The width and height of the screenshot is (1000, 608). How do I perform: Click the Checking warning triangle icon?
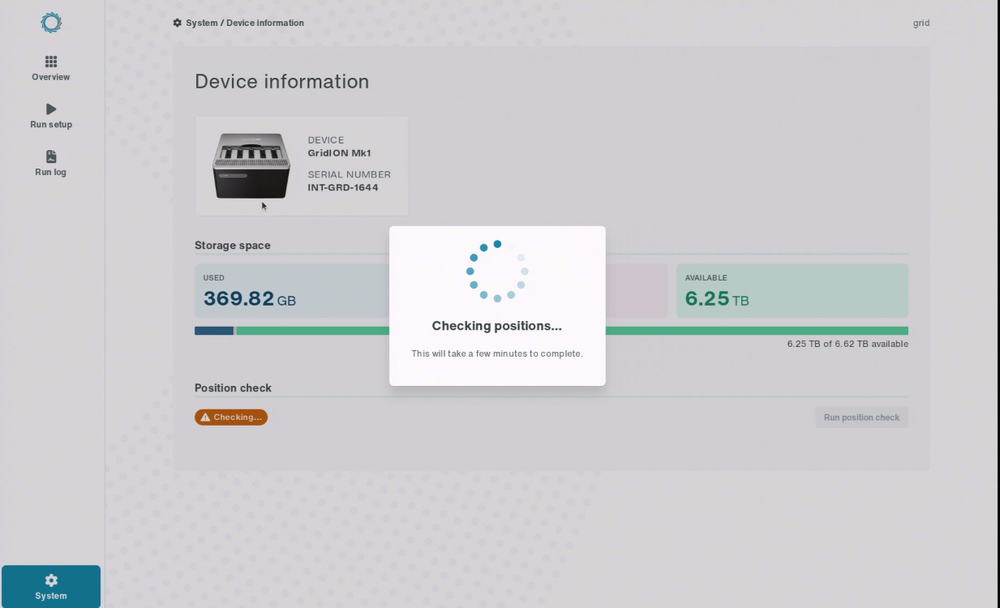(205, 417)
